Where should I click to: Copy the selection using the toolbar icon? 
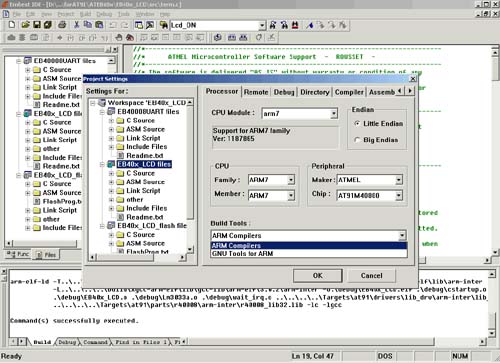pyautogui.click(x=88, y=25)
